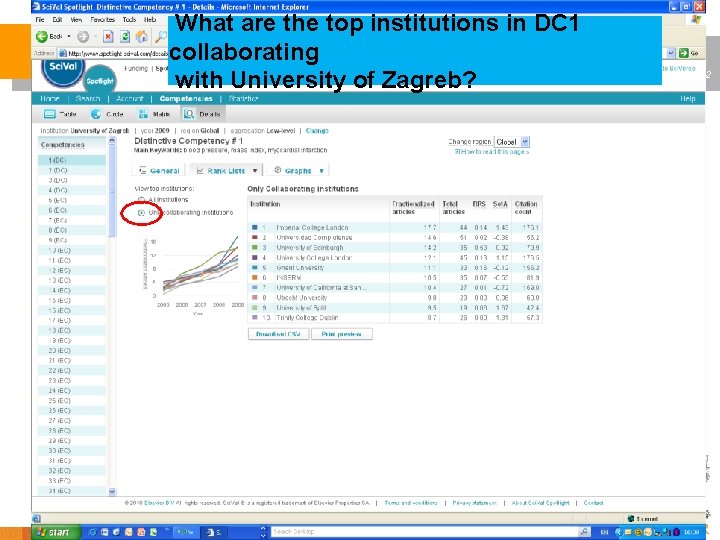Open the Tools menu
Viewport: 720px width, 540px height.
(129, 20)
